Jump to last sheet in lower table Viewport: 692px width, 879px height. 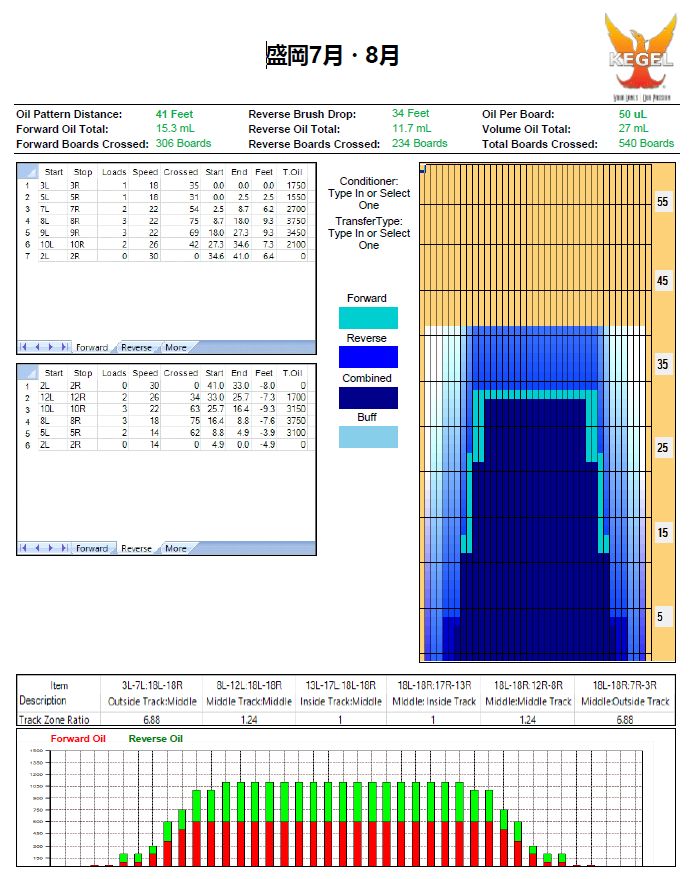tap(64, 548)
